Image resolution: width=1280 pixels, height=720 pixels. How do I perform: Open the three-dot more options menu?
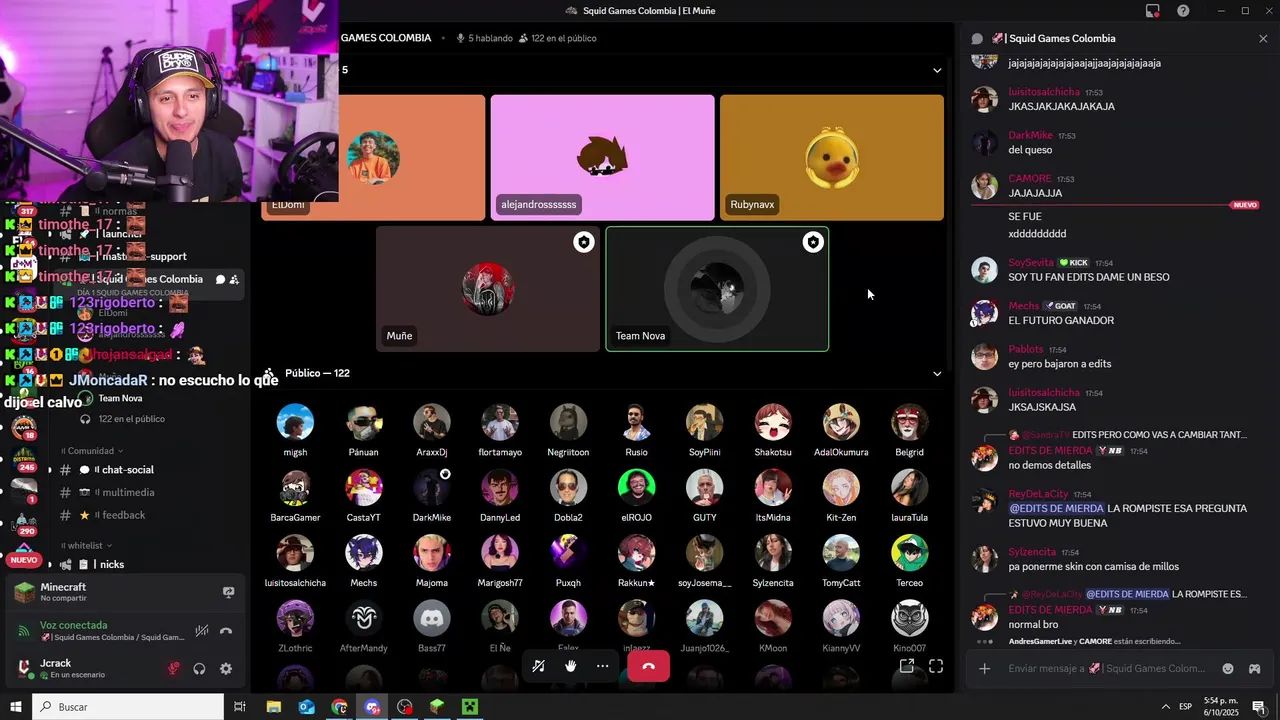[602, 666]
